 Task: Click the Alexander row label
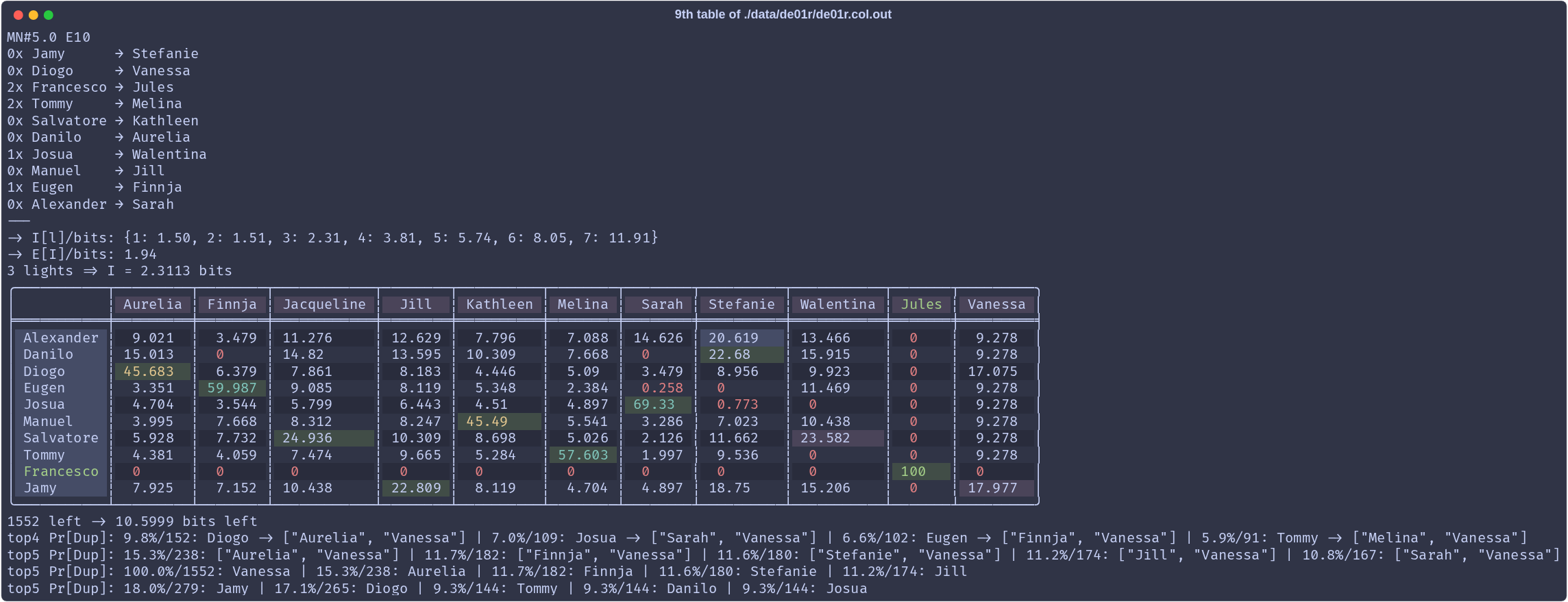click(61, 338)
